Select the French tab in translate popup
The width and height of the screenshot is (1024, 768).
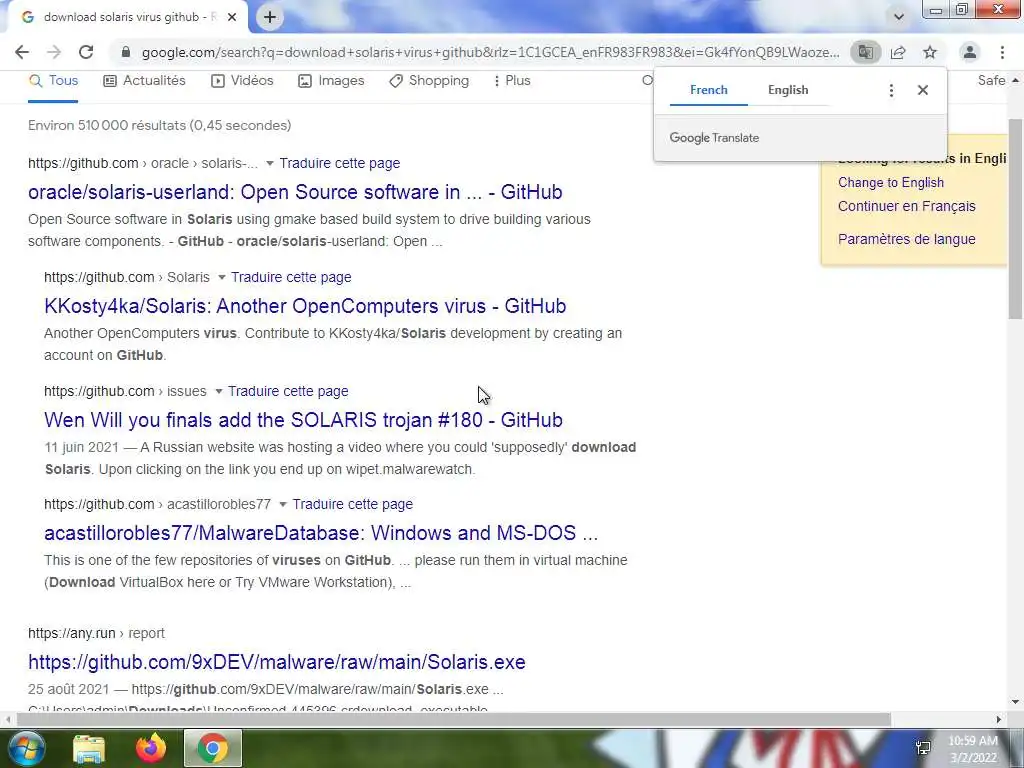coord(709,90)
